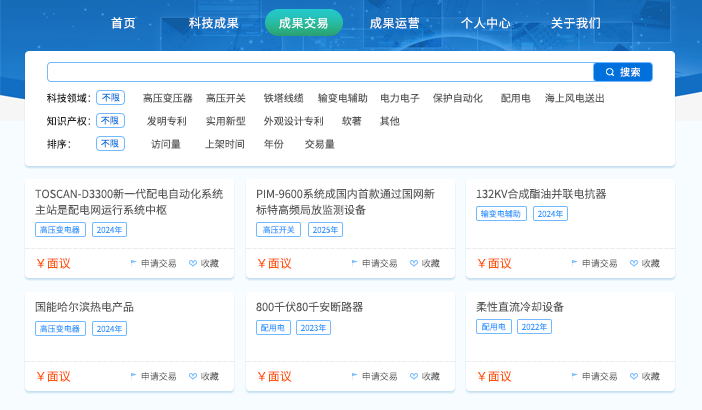Filter 科技领域 by 铁塔线缆
The height and width of the screenshot is (410, 702).
[x=283, y=98]
